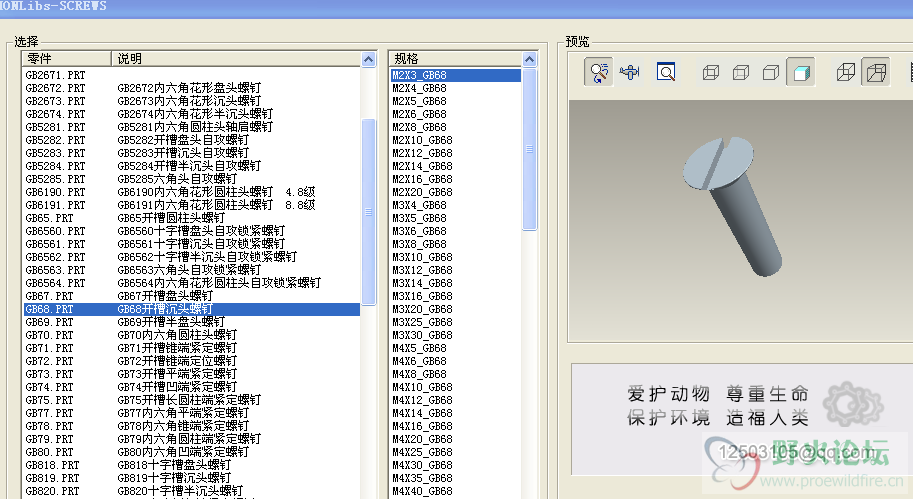Click the specifications list scrollbar thumb
The image size is (913, 499).
529,150
